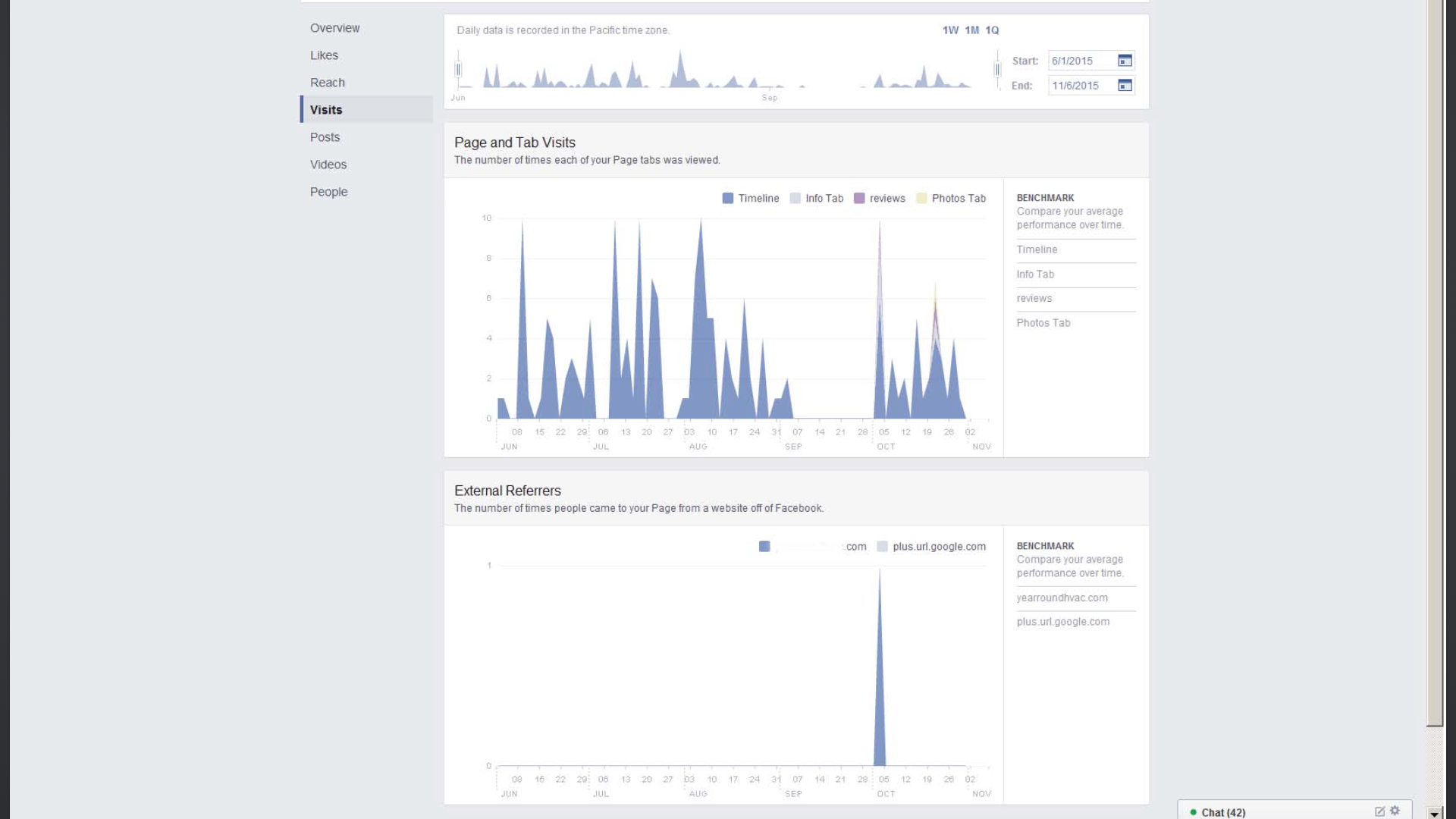Select the 1M date range shortcut

[x=971, y=30]
